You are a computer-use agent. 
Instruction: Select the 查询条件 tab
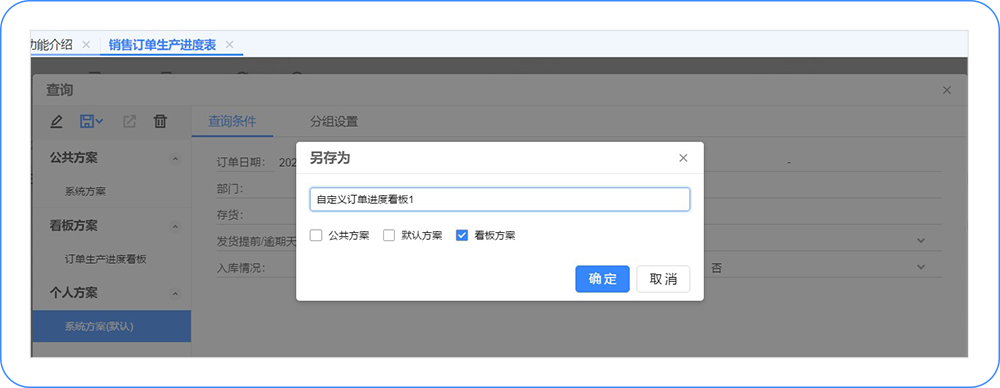pyautogui.click(x=232, y=121)
